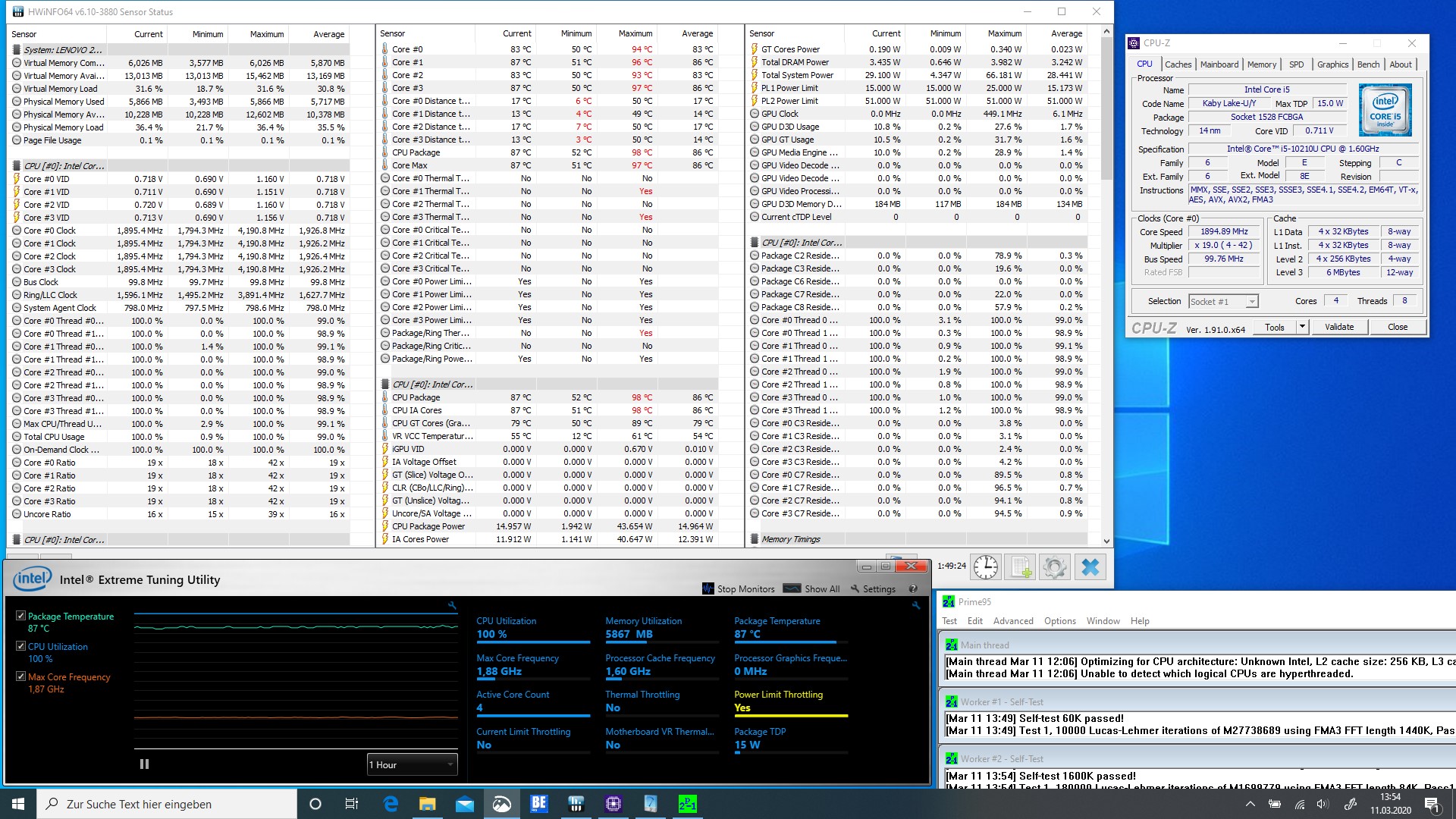Screen dimensions: 1456x819
Task: Uncheck the Package Temperature checkbox
Action: (x=21, y=616)
